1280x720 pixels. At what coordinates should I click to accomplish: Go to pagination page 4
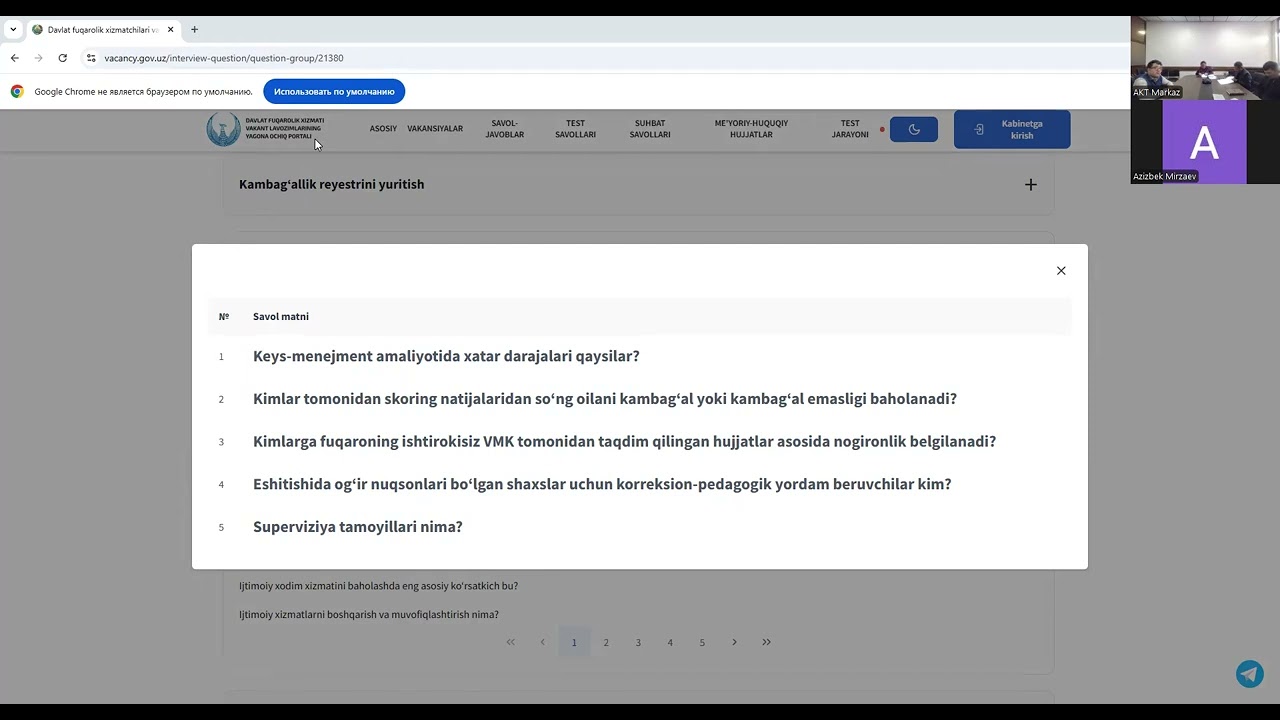point(670,642)
